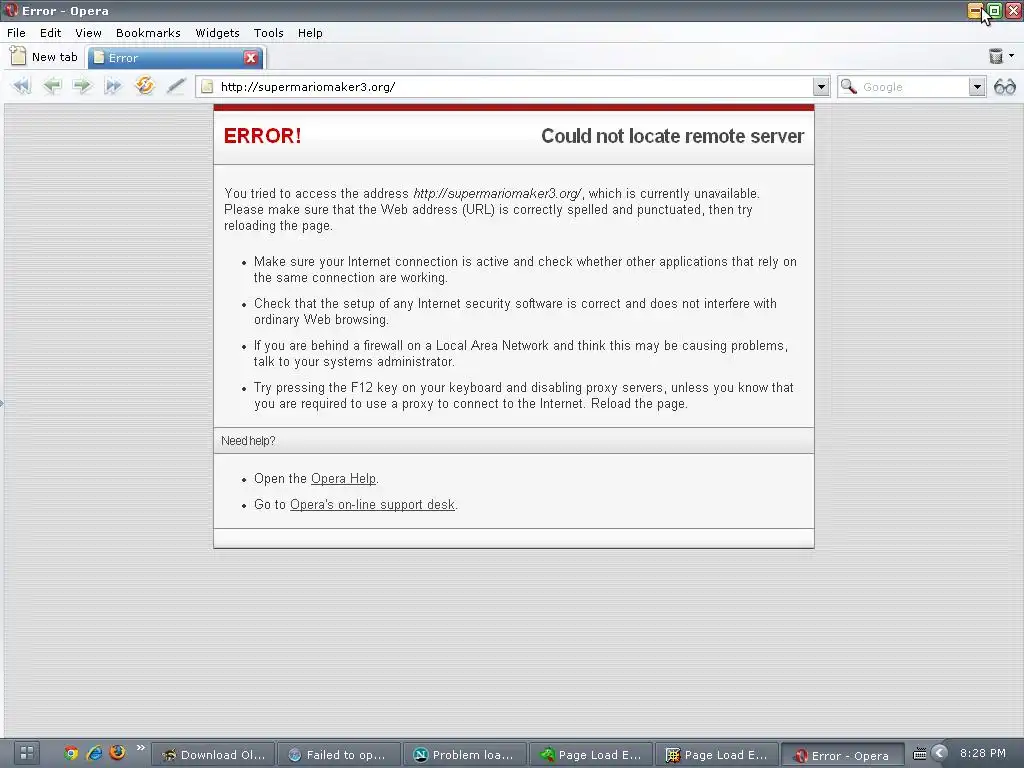The image size is (1024, 768).
Task: Click the Opera logo in title bar
Action: pos(11,10)
